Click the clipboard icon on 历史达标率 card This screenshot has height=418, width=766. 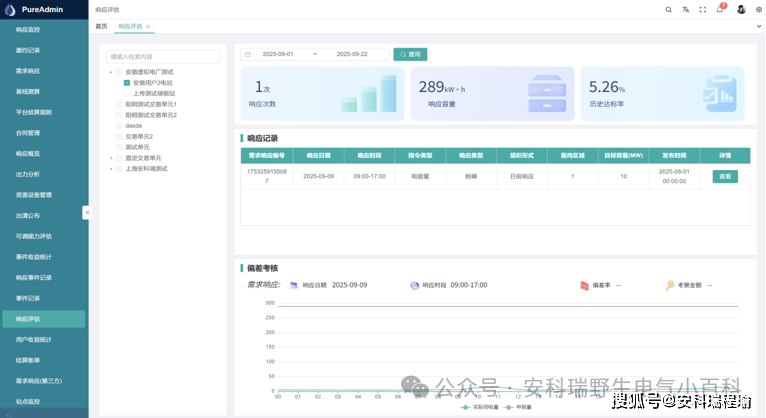point(720,93)
